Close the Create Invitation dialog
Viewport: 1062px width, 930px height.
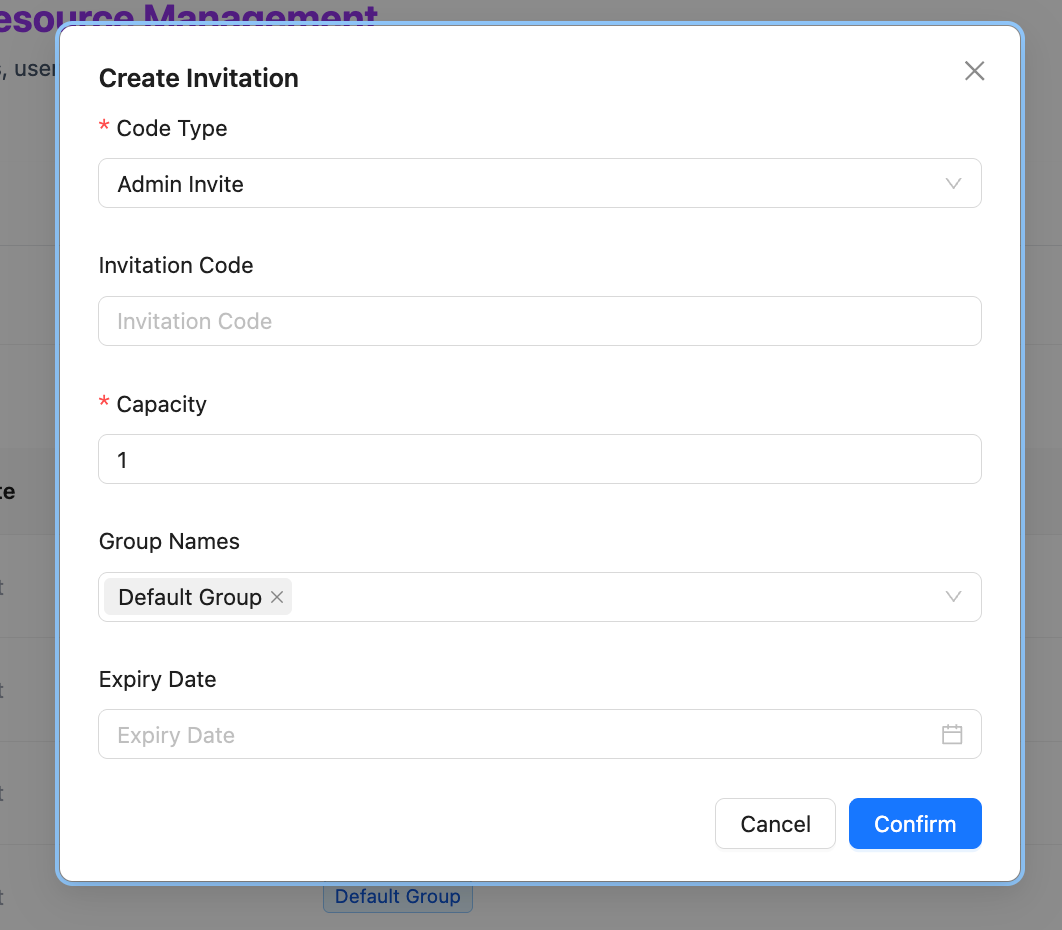click(974, 71)
